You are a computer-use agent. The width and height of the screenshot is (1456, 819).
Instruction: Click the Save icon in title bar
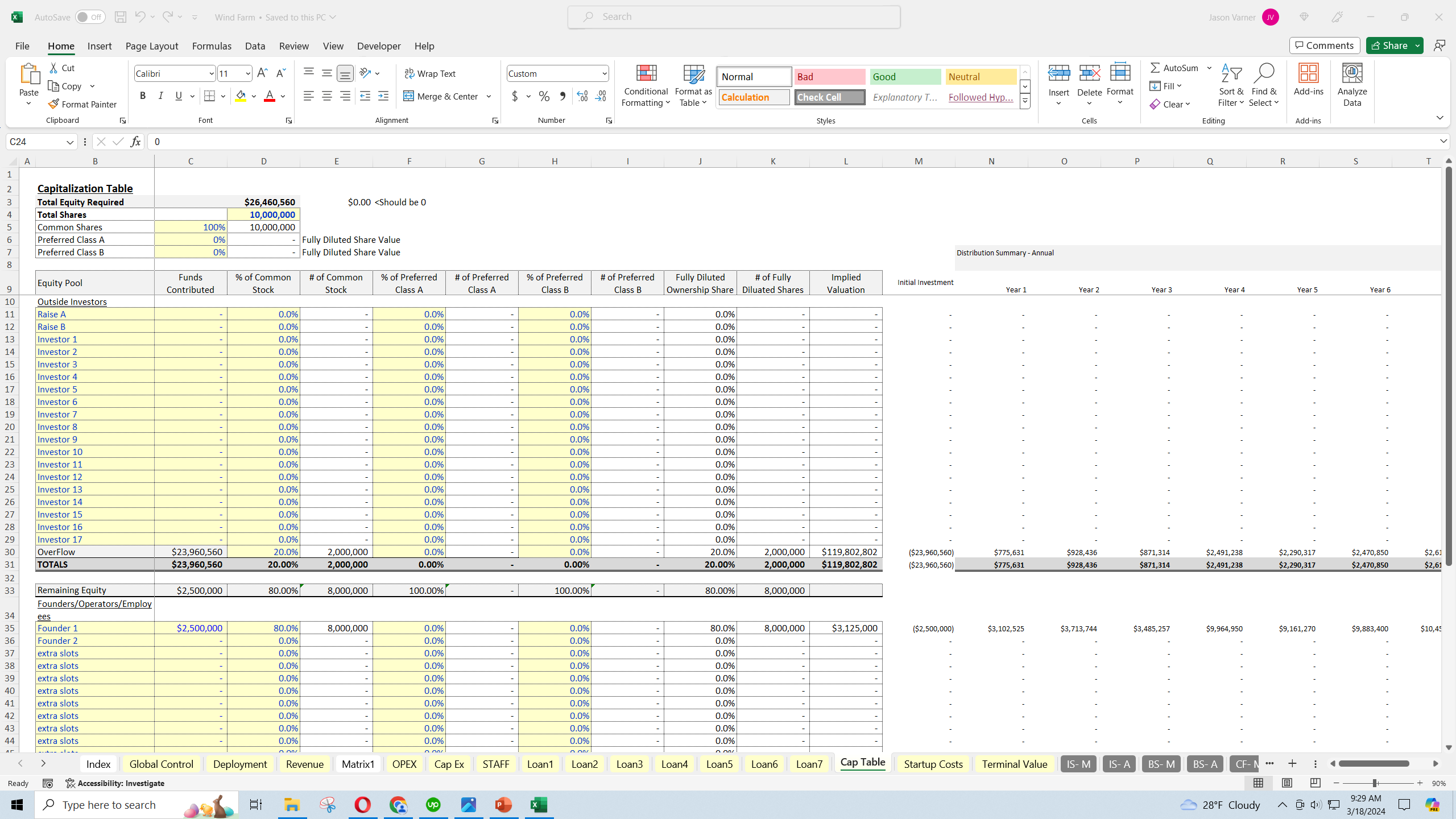pos(120,17)
